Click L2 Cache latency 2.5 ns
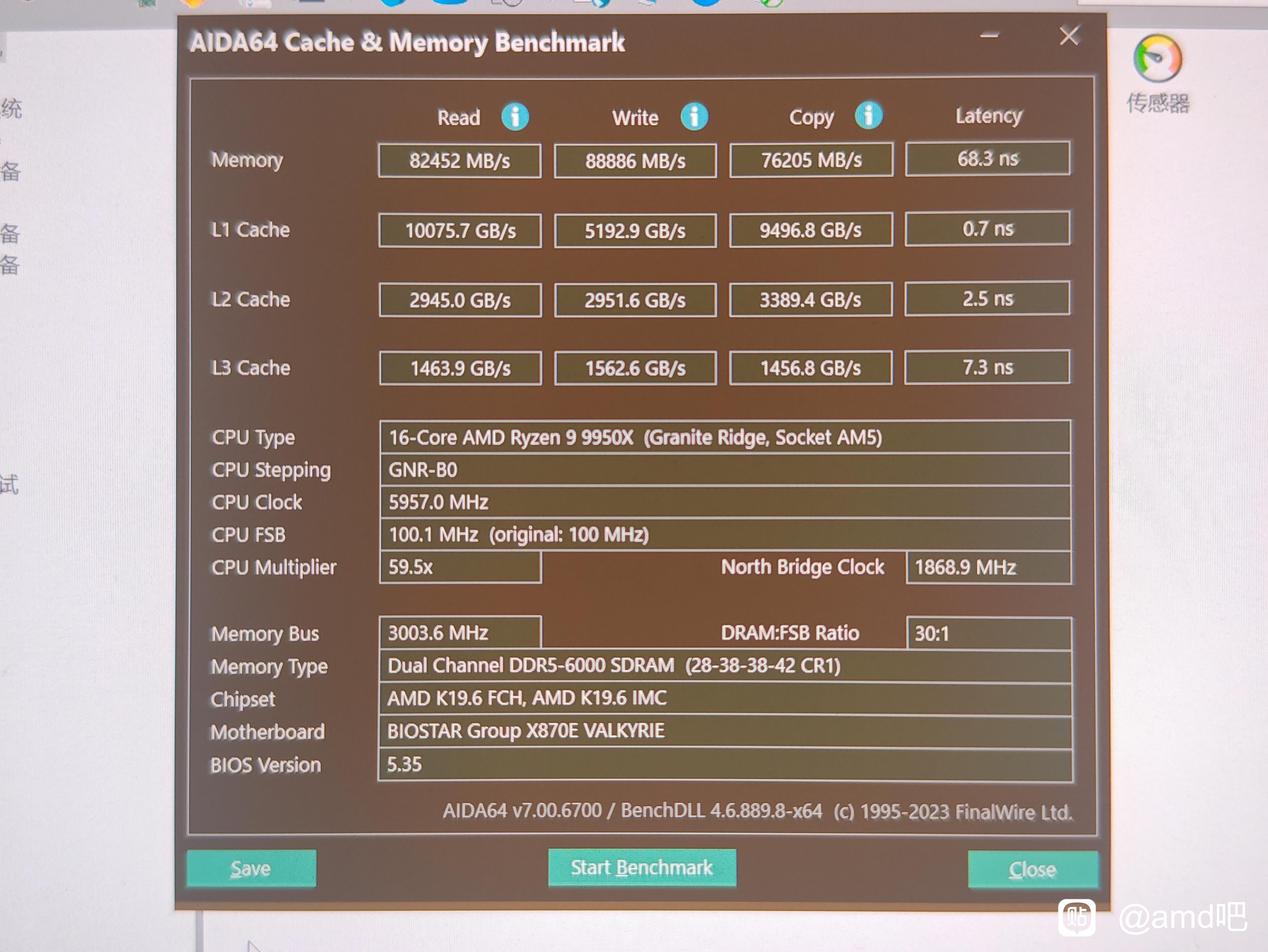 [988, 298]
